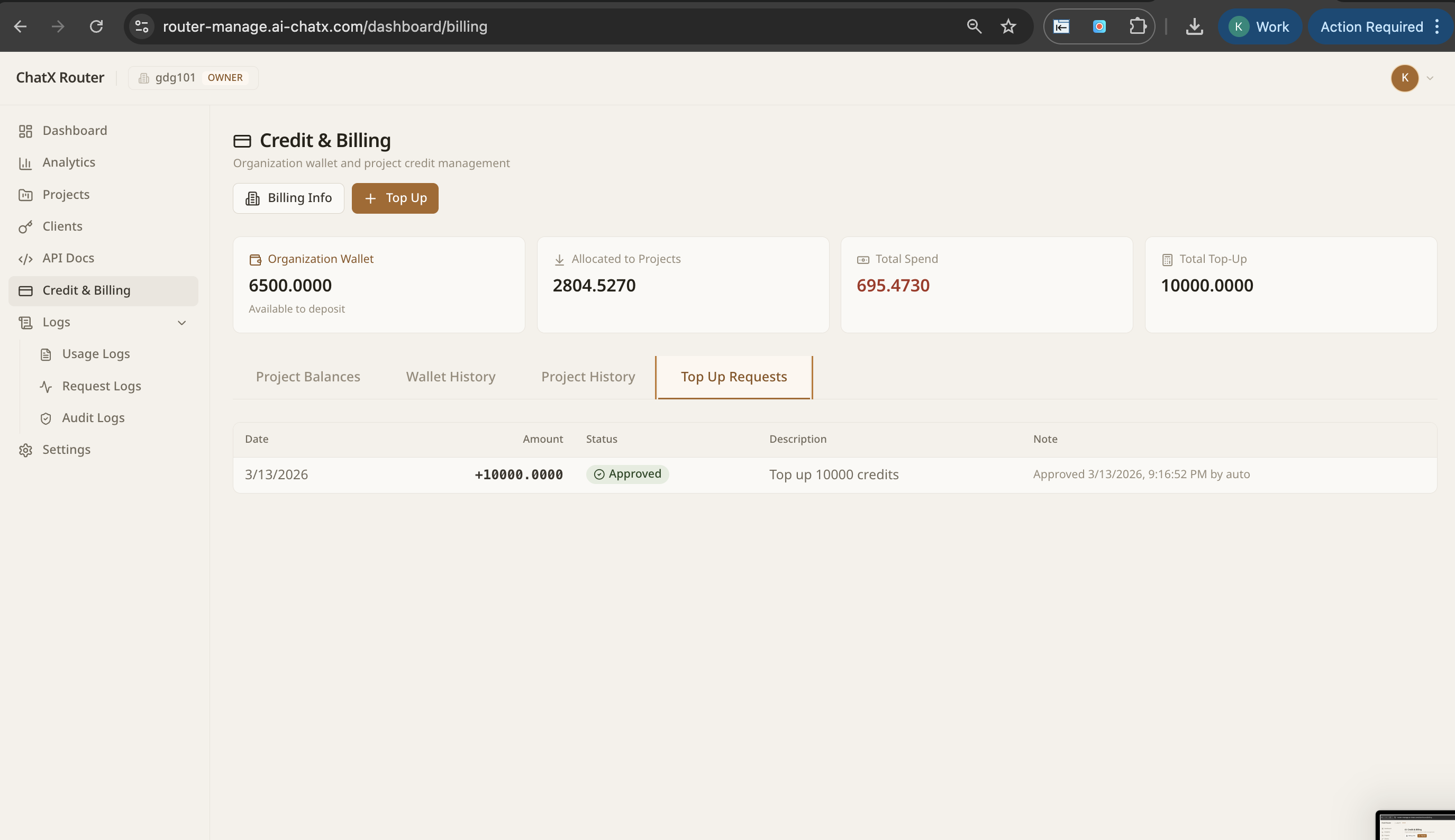Click the Allocated to Projects value 2804.5270
1455x840 pixels.
pos(594,285)
